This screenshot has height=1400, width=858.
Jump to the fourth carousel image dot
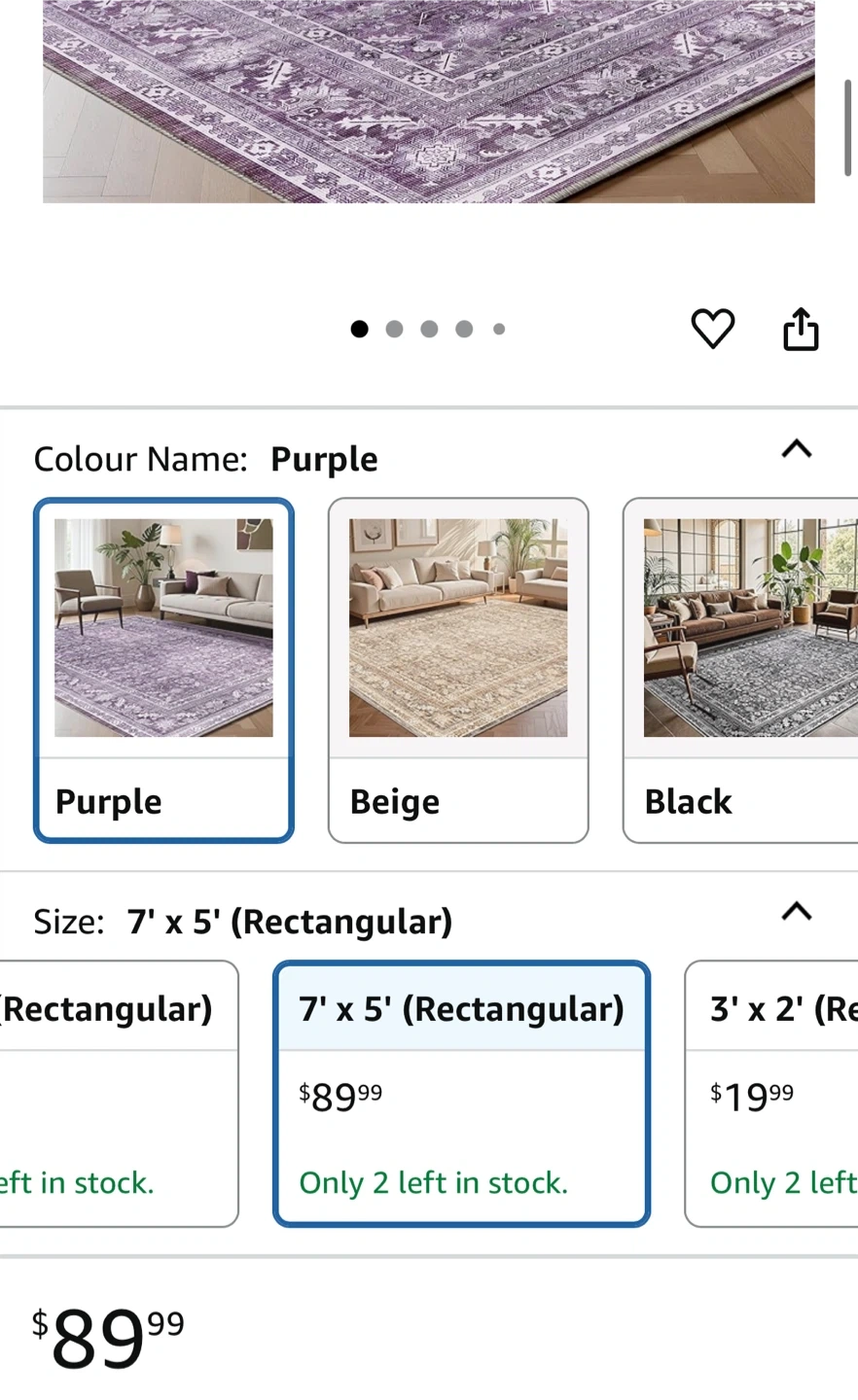[464, 329]
